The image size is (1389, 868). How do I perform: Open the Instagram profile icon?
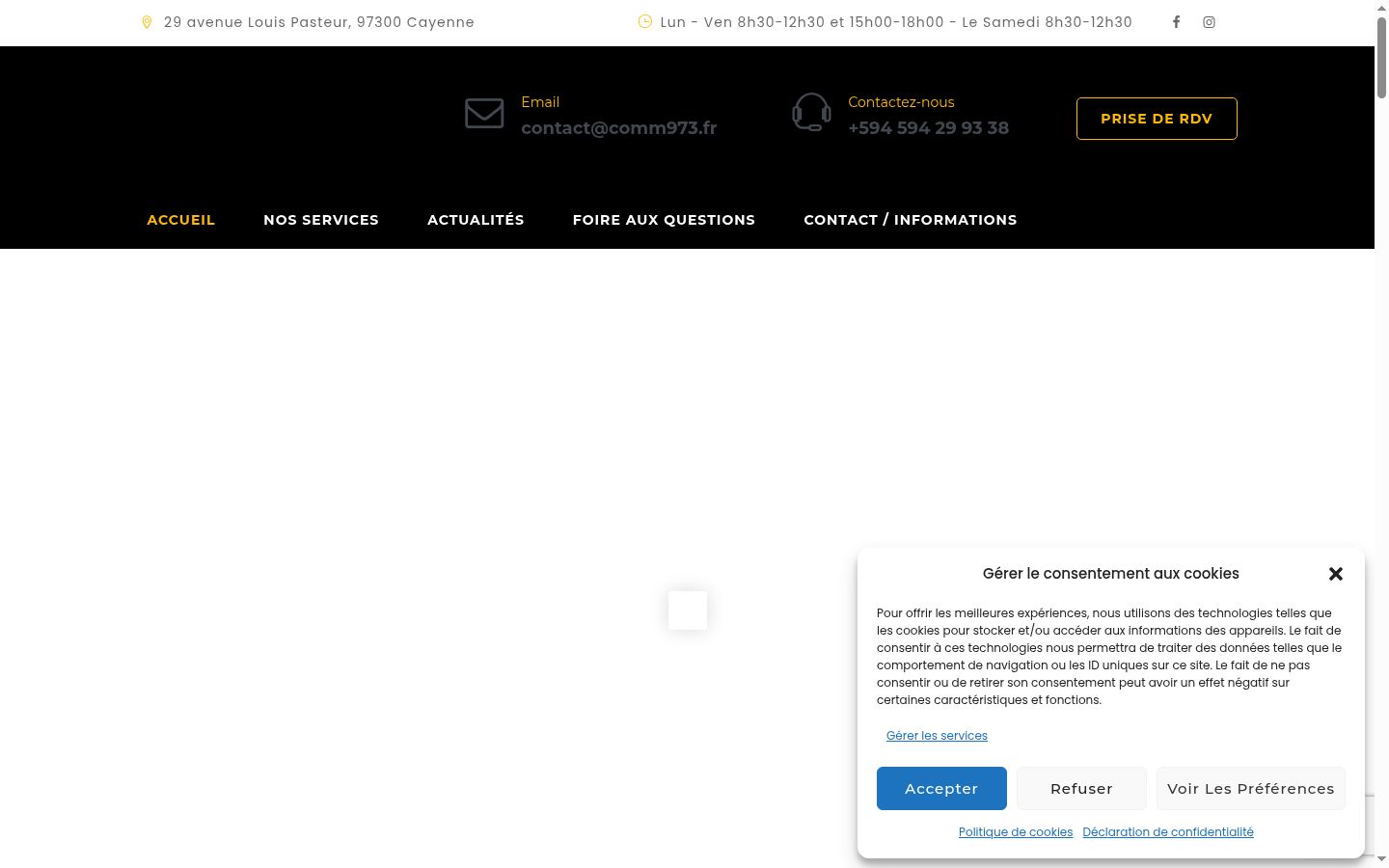1209,22
